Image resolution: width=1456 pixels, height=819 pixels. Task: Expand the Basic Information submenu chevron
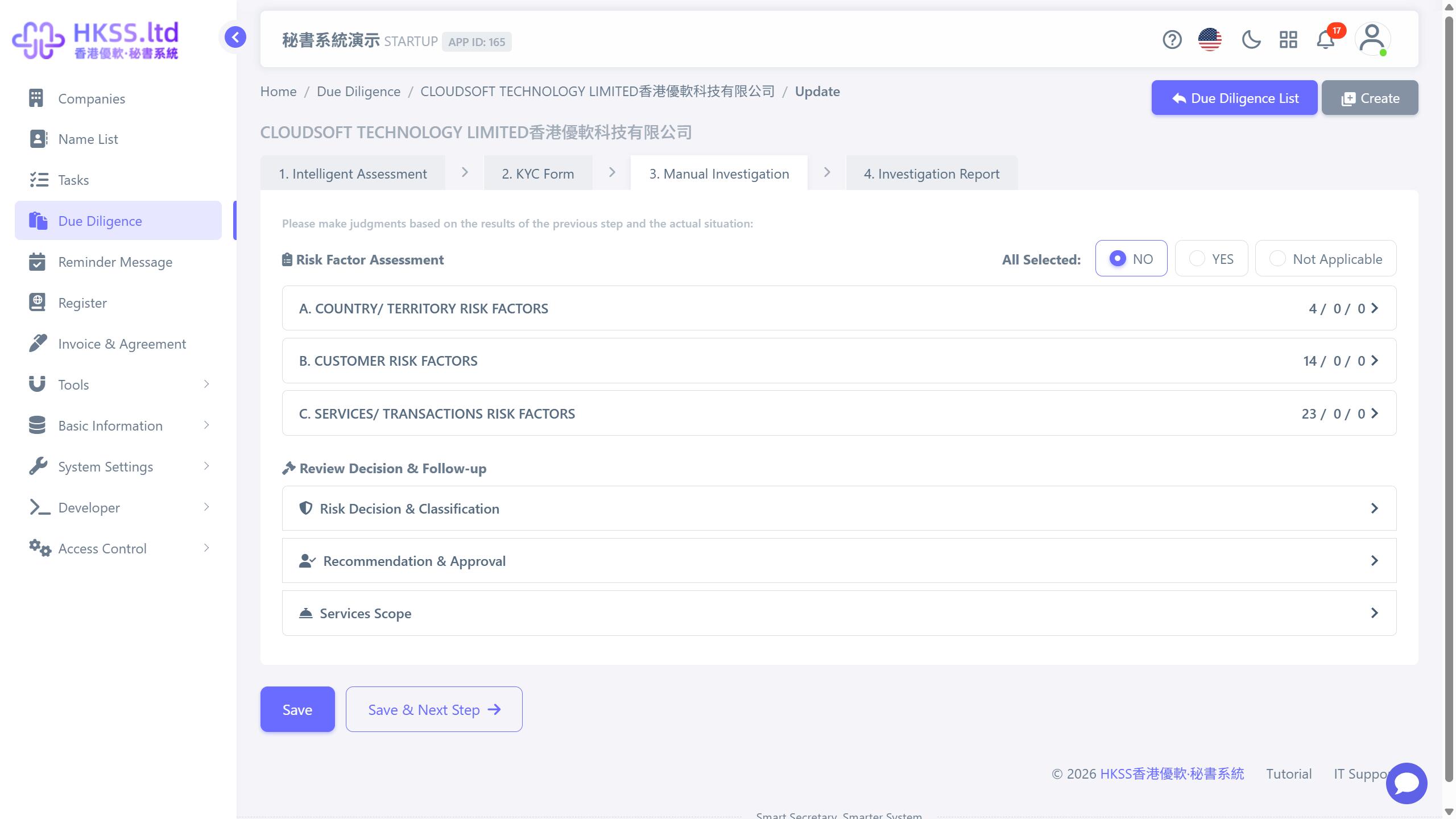point(206,425)
